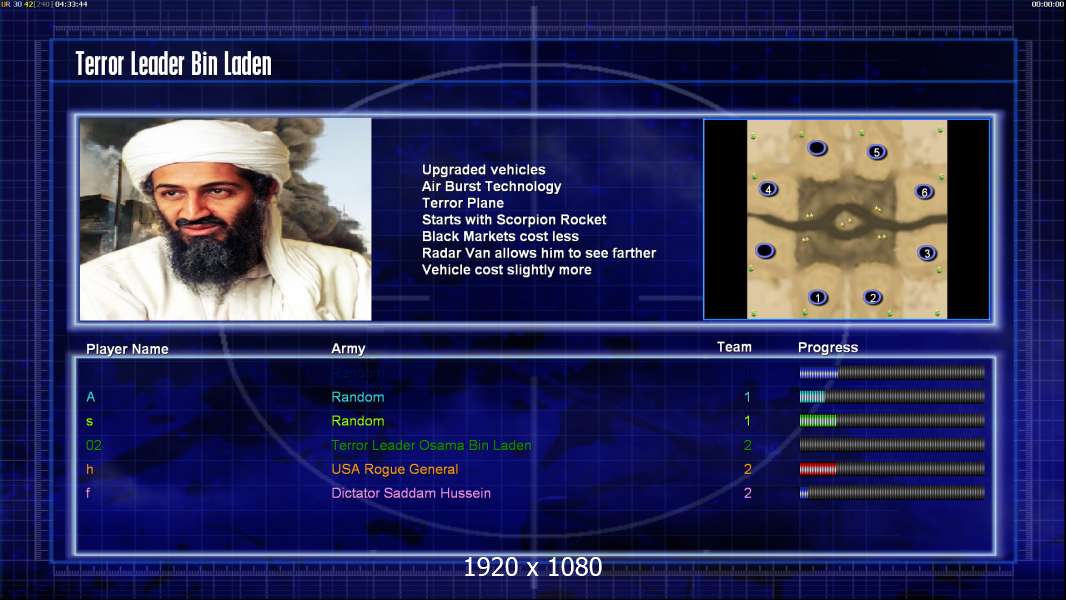
Task: Select start position 4 marker on map
Action: coord(768,189)
